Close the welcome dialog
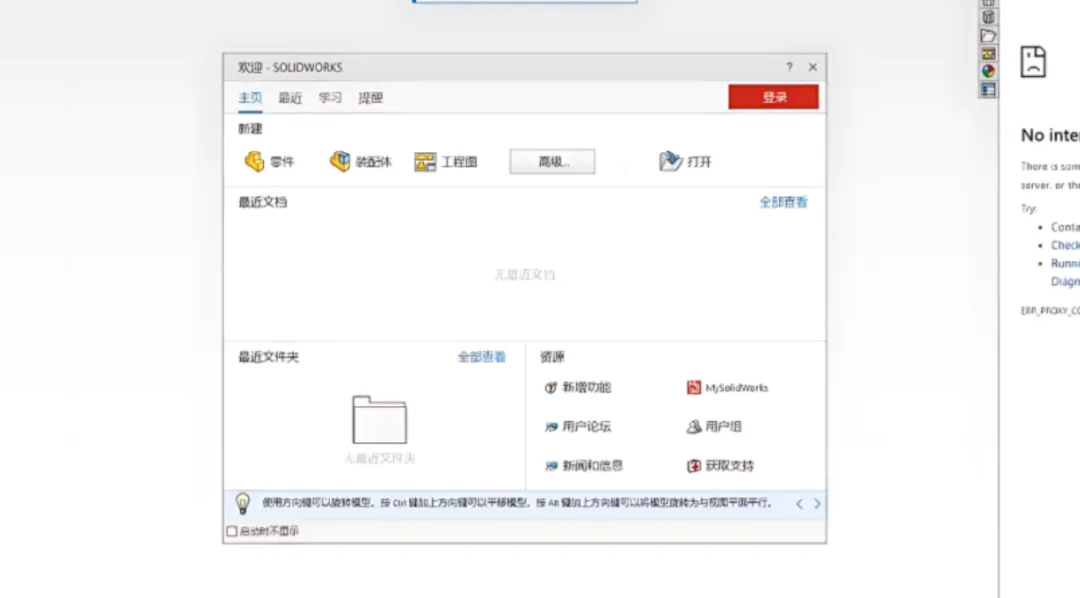Viewport: 1080px width, 598px height. (x=813, y=67)
